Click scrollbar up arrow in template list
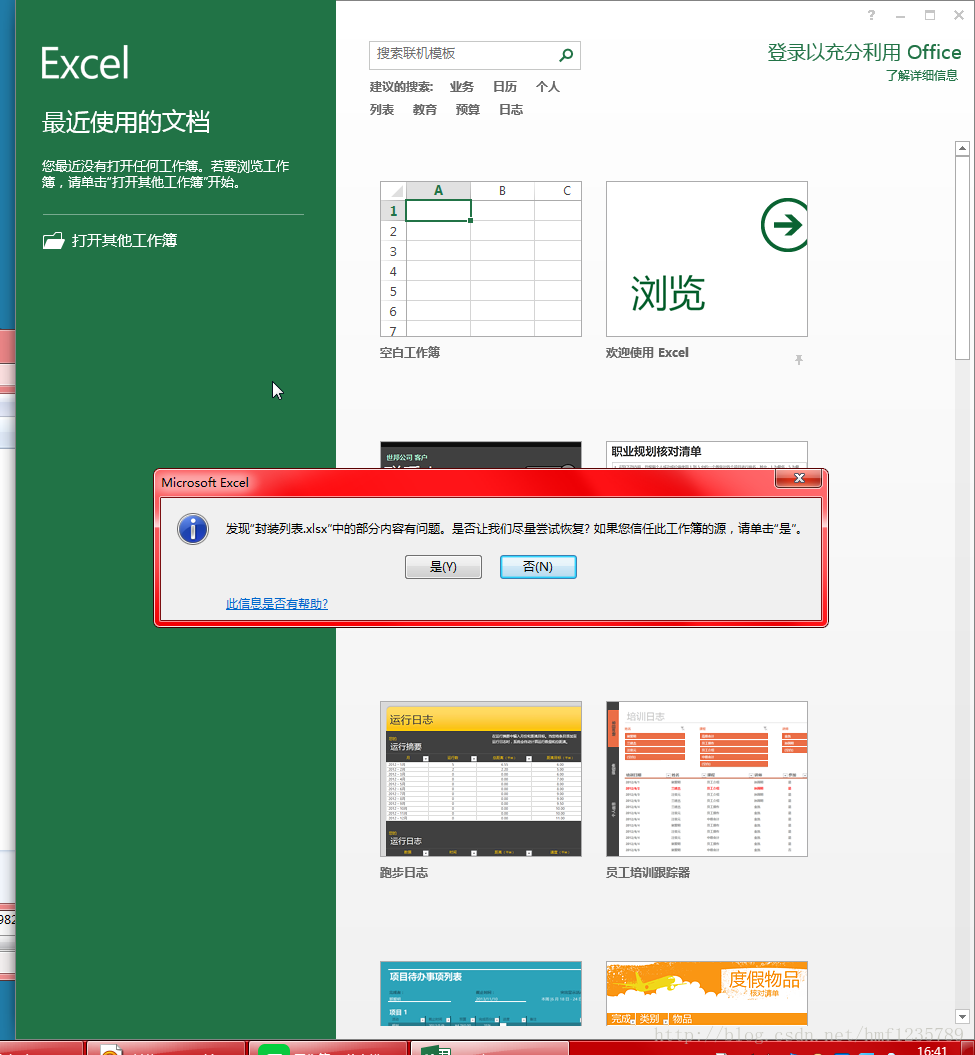Image resolution: width=975 pixels, height=1055 pixels. point(962,148)
